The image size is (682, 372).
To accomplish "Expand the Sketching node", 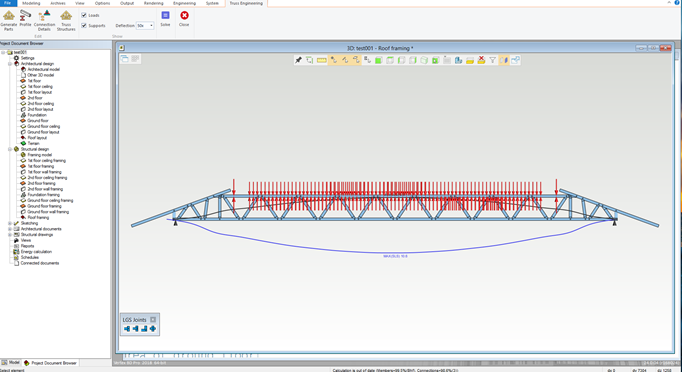I will [10, 223].
